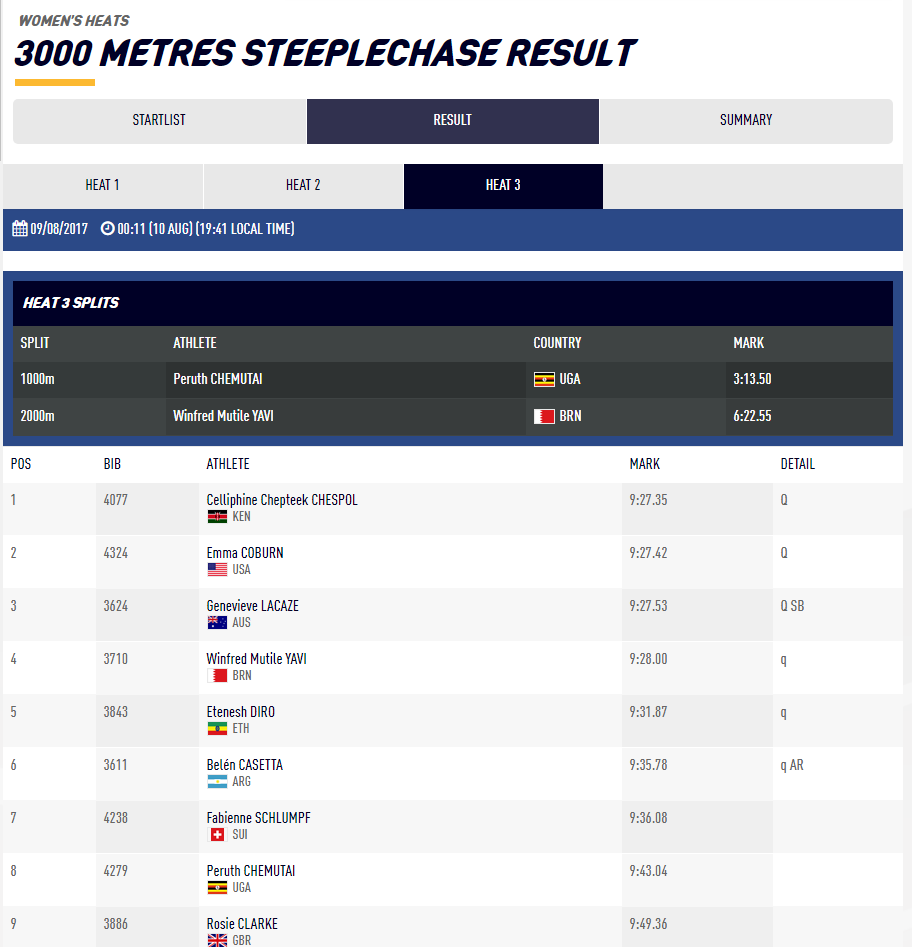Switch to the Summary tab
The height and width of the screenshot is (947, 912).
(x=746, y=120)
